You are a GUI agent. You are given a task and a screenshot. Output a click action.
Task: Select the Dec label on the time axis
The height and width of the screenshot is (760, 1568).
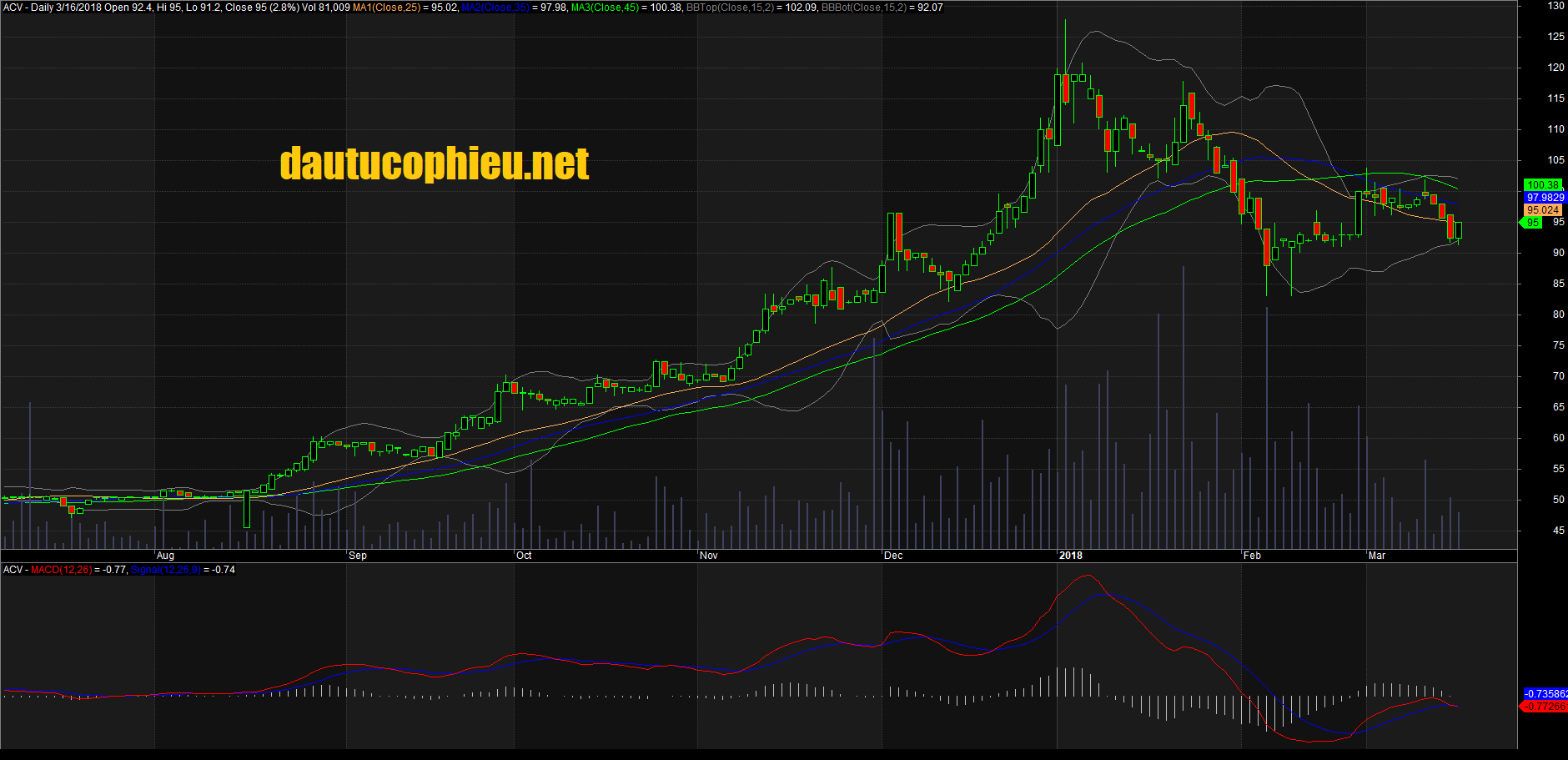click(892, 556)
